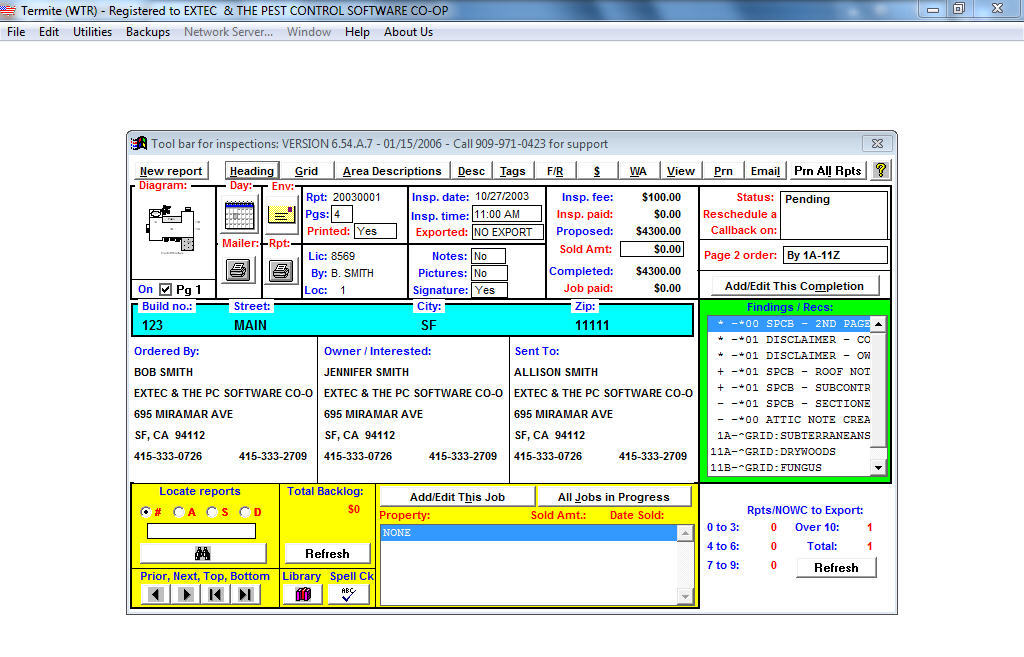
Task: Open the Library books icon
Action: point(303,594)
